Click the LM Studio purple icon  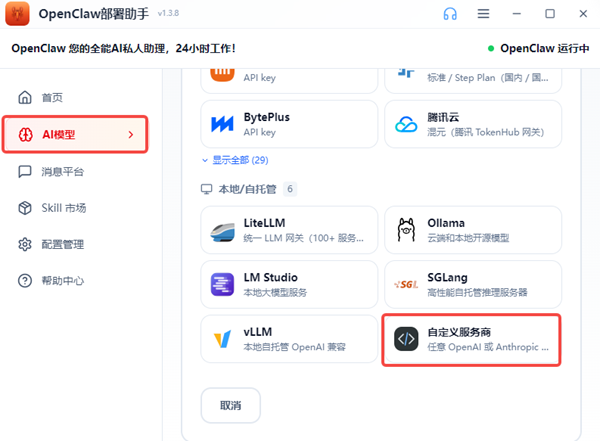point(222,284)
